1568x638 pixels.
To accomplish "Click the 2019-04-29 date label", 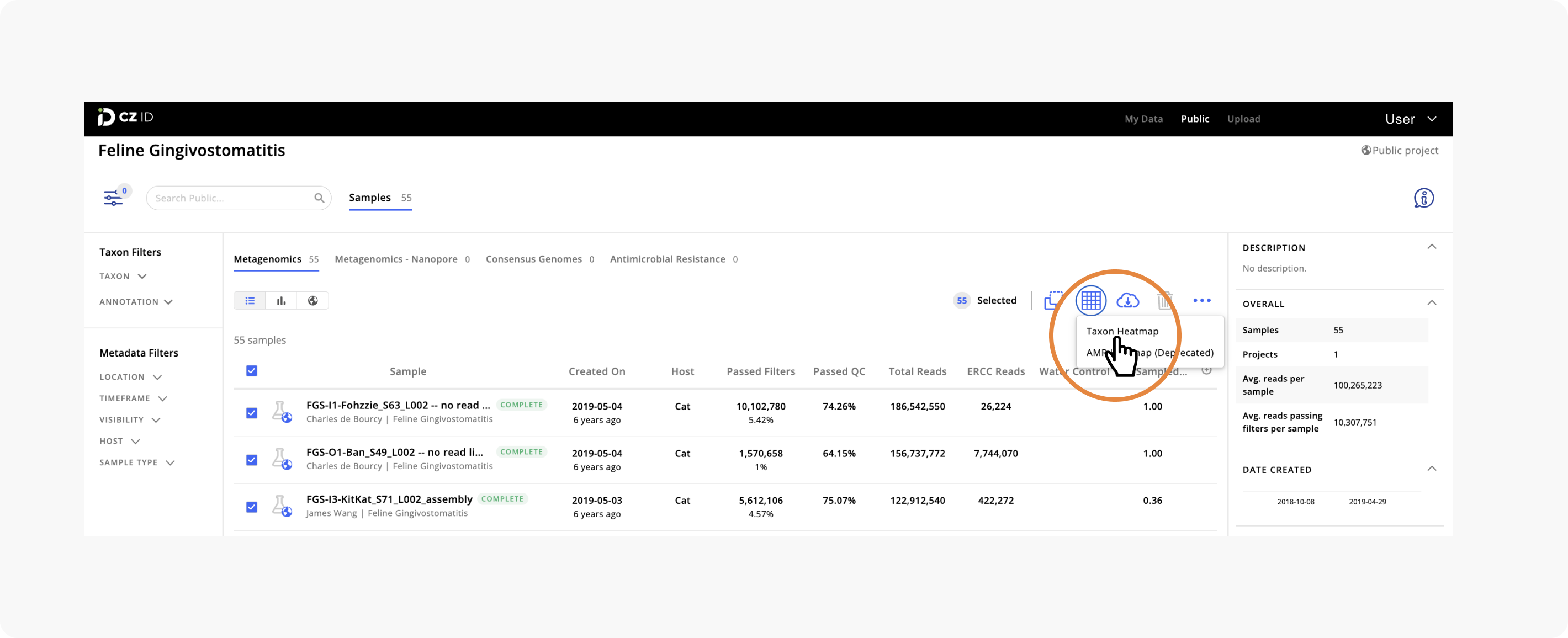I will (1367, 502).
